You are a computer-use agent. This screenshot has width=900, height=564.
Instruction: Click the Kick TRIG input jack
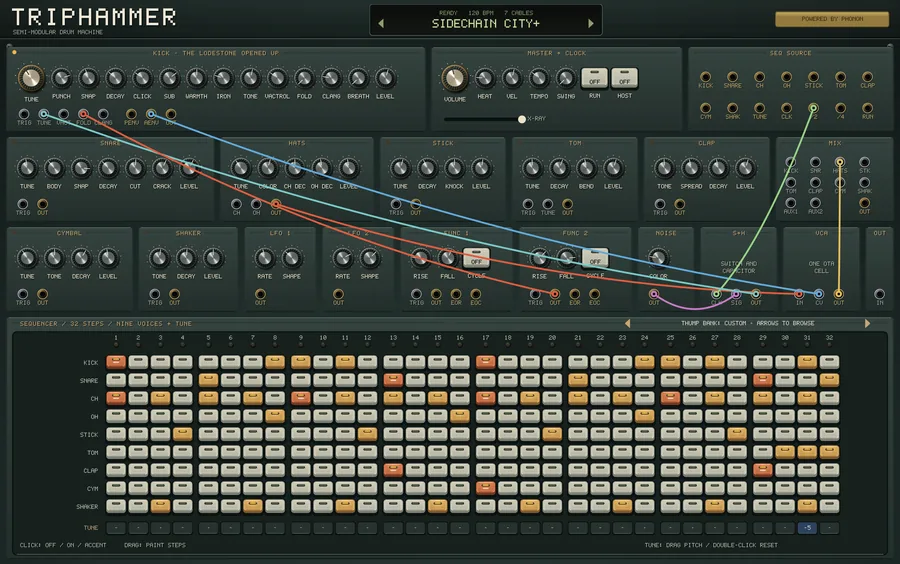pos(24,114)
